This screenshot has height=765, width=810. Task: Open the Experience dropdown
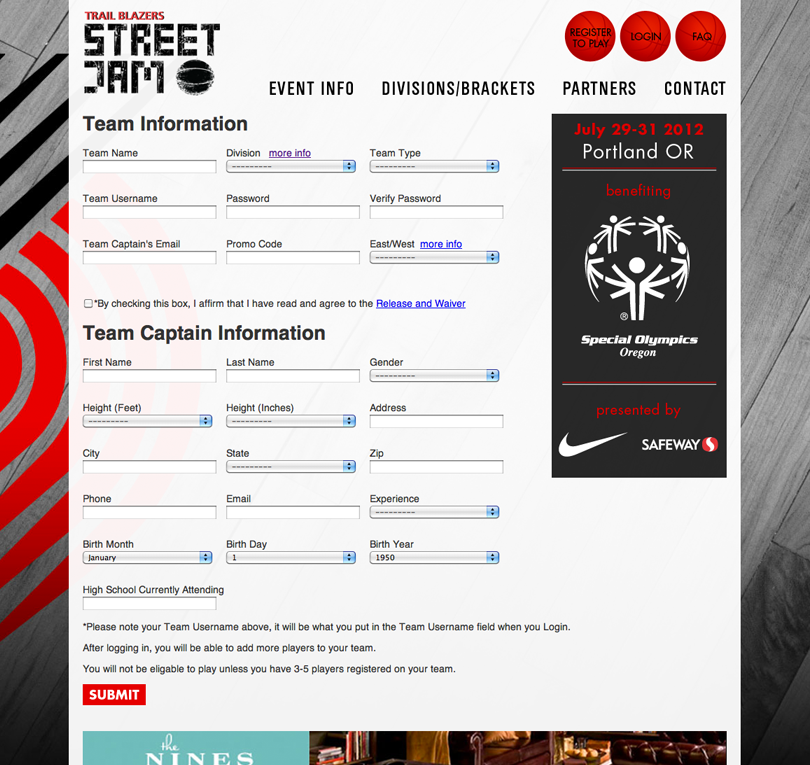pyautogui.click(x=434, y=512)
